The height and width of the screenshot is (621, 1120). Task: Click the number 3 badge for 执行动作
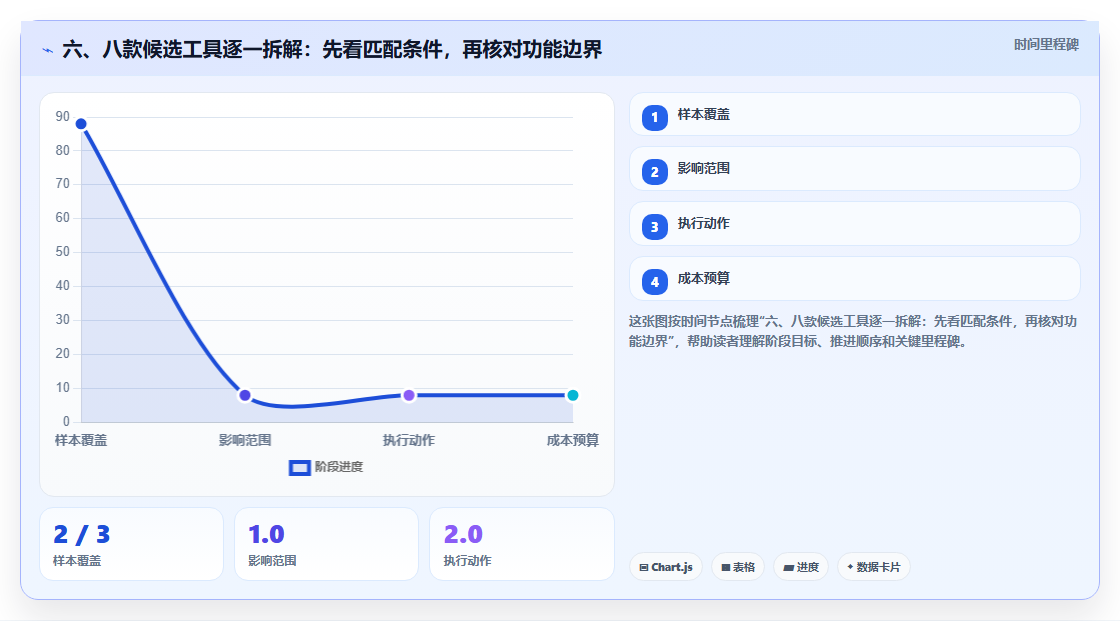click(654, 227)
